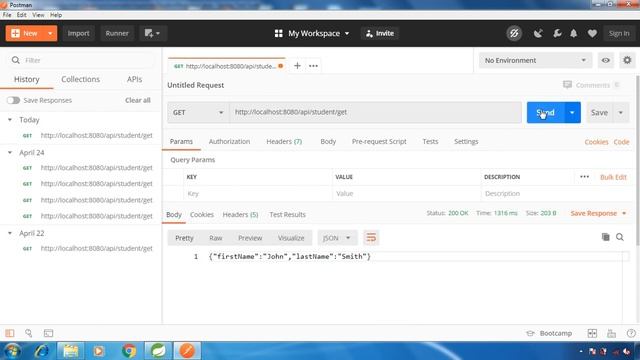Screen dimensions: 640x360
Task: Select the Visualize response view
Action: click(x=291, y=238)
